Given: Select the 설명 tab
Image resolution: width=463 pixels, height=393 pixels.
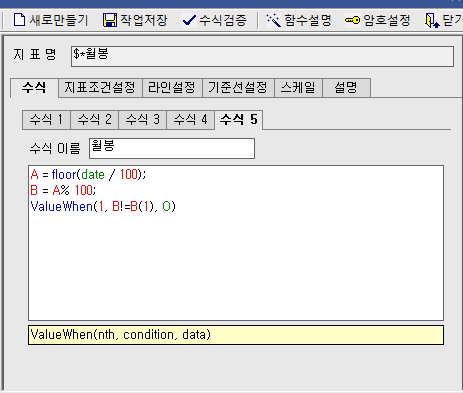Looking at the screenshot, I should pos(346,88).
